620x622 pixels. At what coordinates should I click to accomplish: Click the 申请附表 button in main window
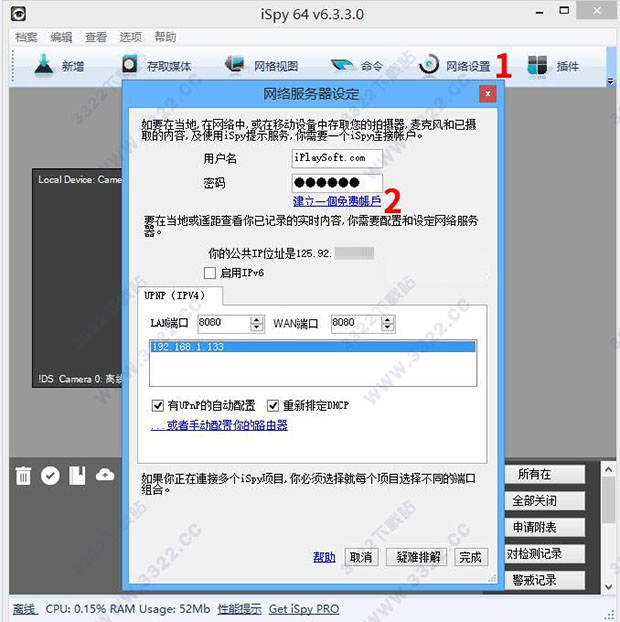pos(545,527)
